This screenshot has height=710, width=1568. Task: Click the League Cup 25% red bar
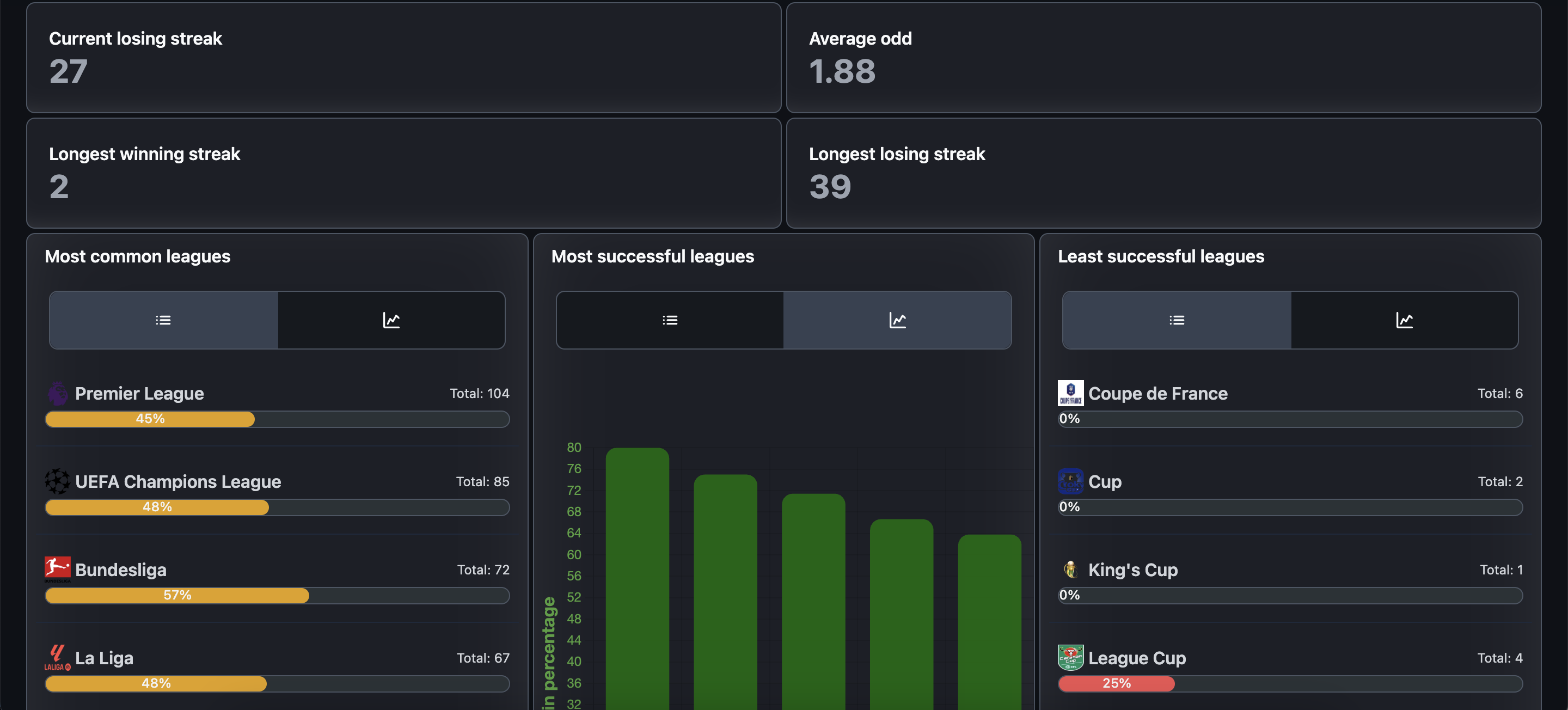[x=1116, y=683]
